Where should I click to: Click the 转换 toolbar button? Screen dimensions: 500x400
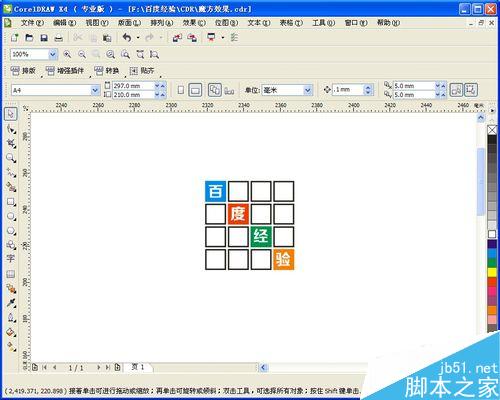point(107,71)
